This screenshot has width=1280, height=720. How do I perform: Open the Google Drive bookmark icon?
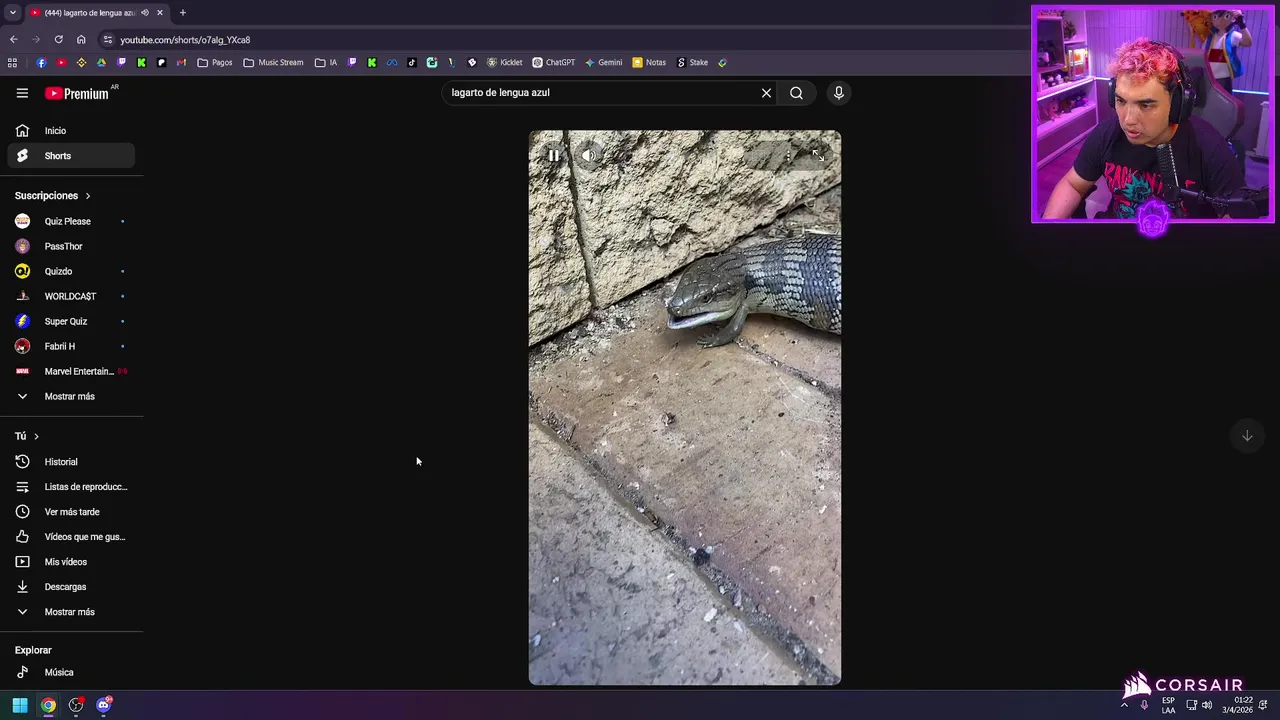coord(101,62)
